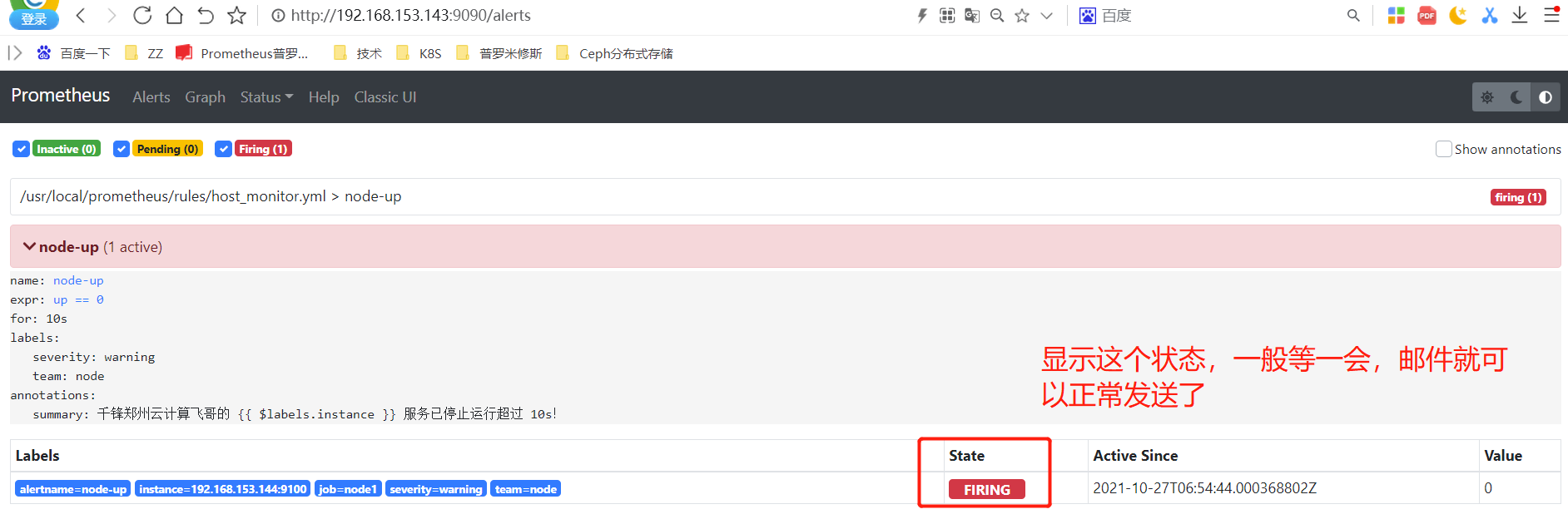Select the dark theme moon icon
This screenshot has width=1568, height=529.
point(1516,97)
